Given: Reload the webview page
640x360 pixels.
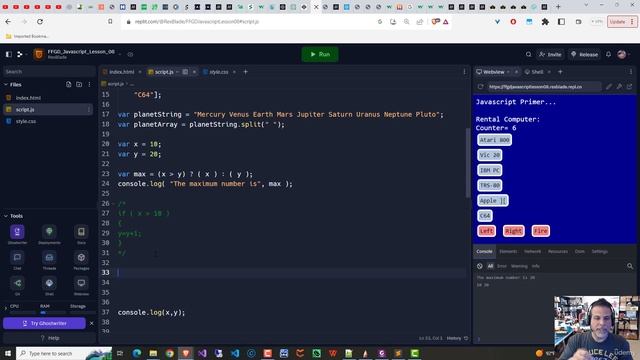Looking at the screenshot, I should tap(480, 87).
